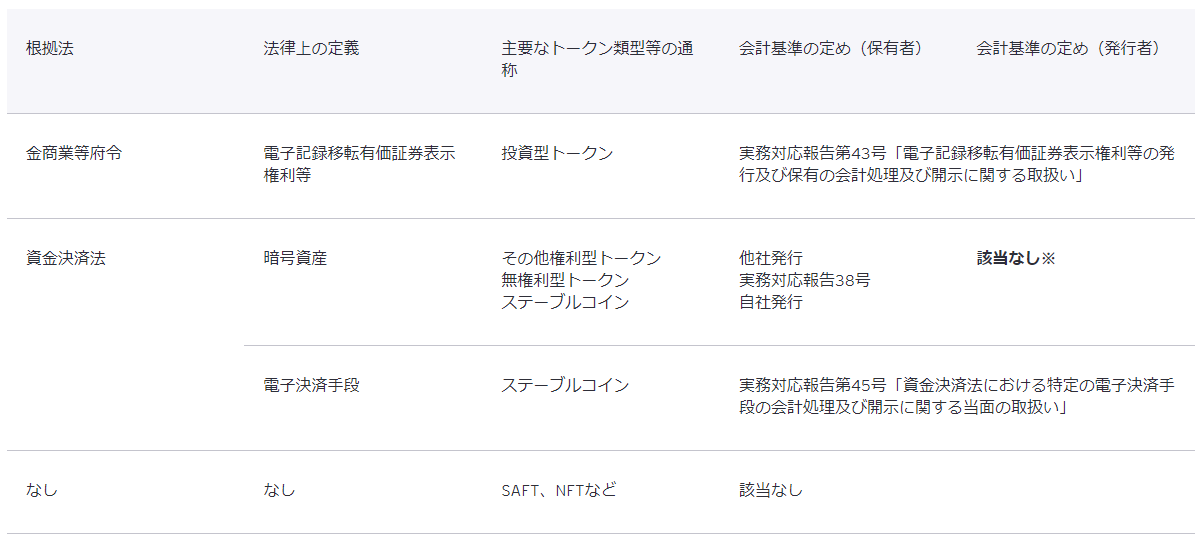
Task: Click the 暗号資産 cell
Action: point(295,259)
